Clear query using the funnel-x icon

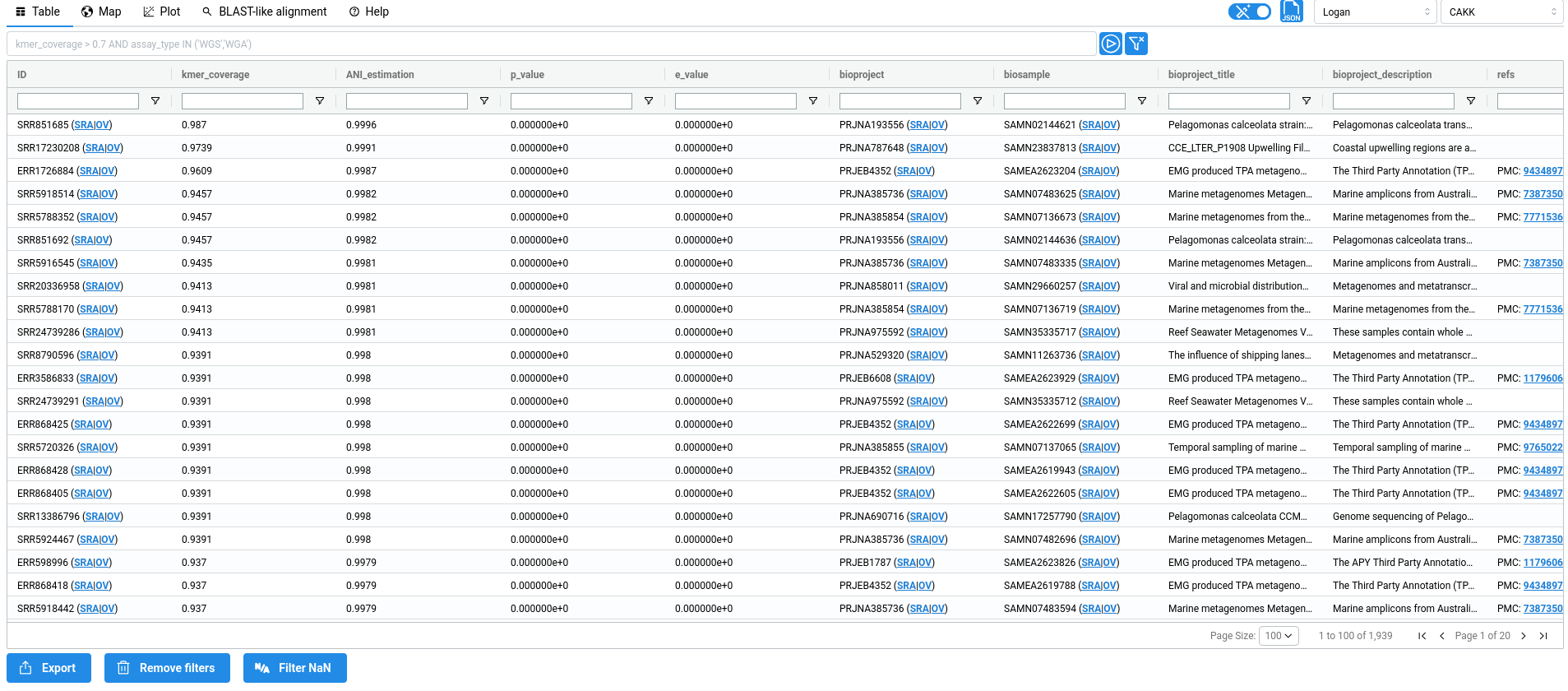click(1136, 44)
